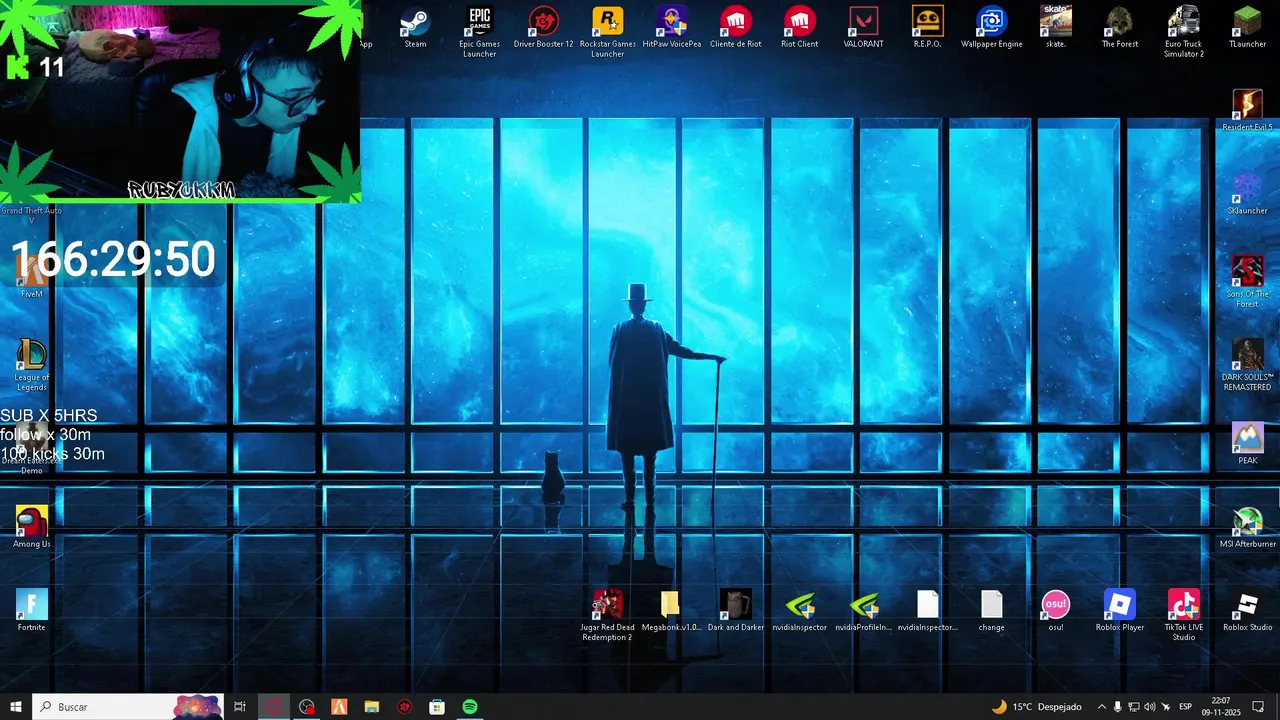Switch to OBS Studio in taskbar
Image resolution: width=1280 pixels, height=720 pixels.
(x=307, y=707)
